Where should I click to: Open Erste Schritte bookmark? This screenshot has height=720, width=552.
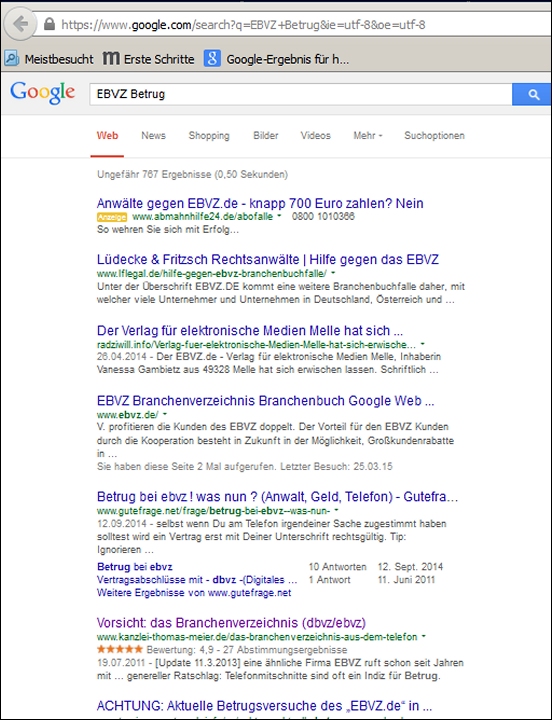[x=148, y=59]
